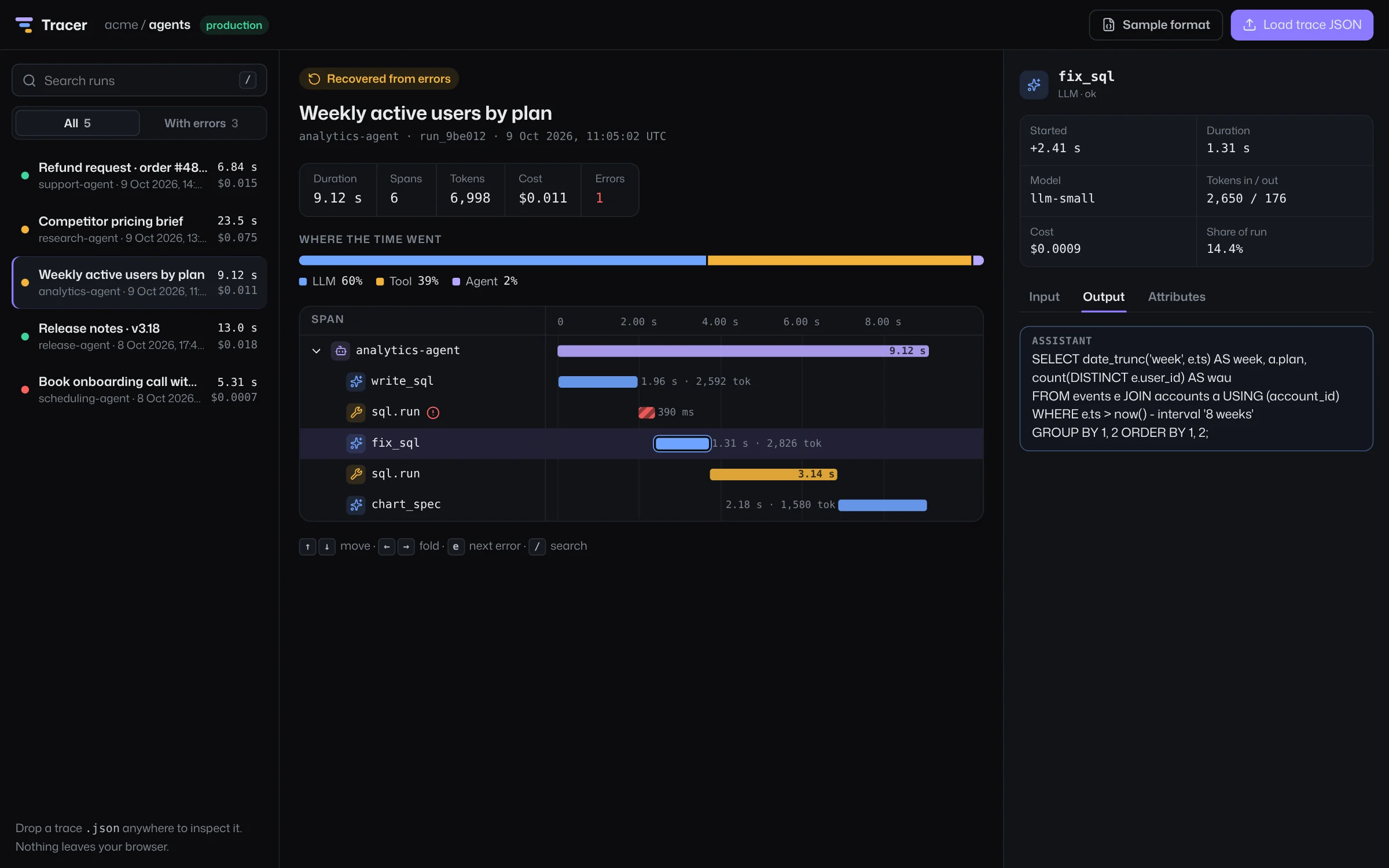Open the Competitor pricing brief run
The image size is (1389, 868).
(x=139, y=229)
